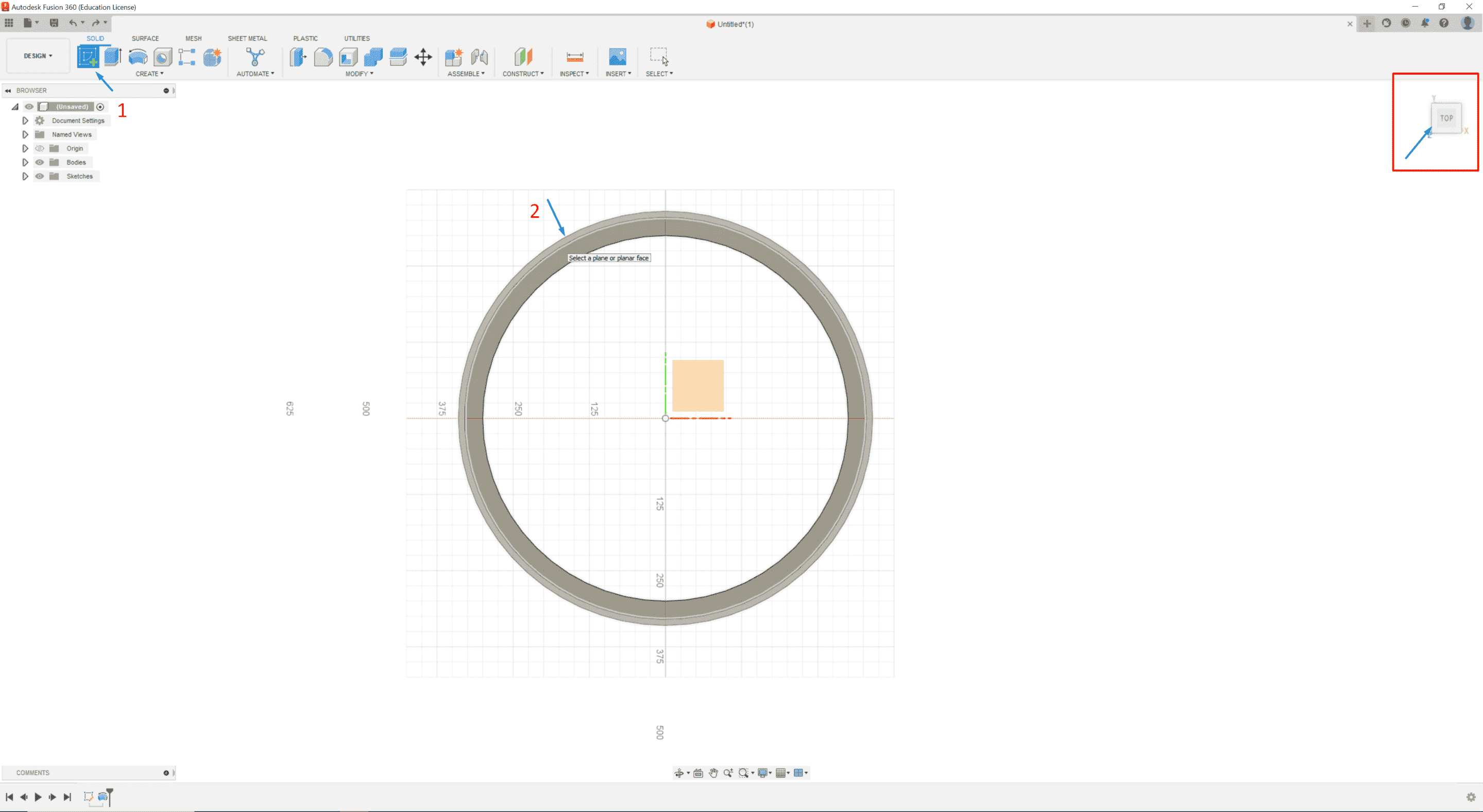Open the Assemble dropdown menu

(x=466, y=74)
